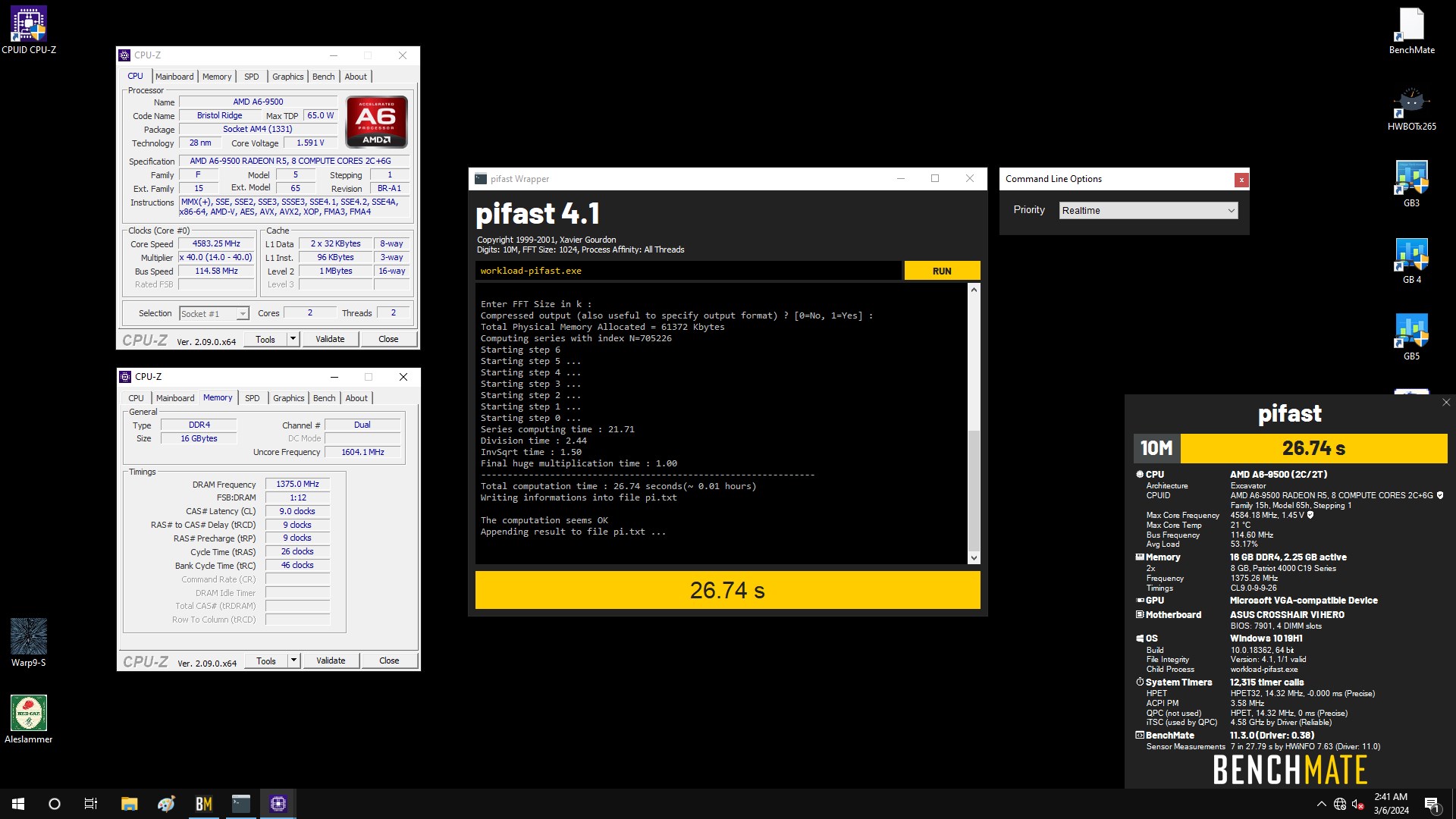Click pifast output scrollbar thumb
The width and height of the screenshot is (1456, 819).
(x=974, y=490)
